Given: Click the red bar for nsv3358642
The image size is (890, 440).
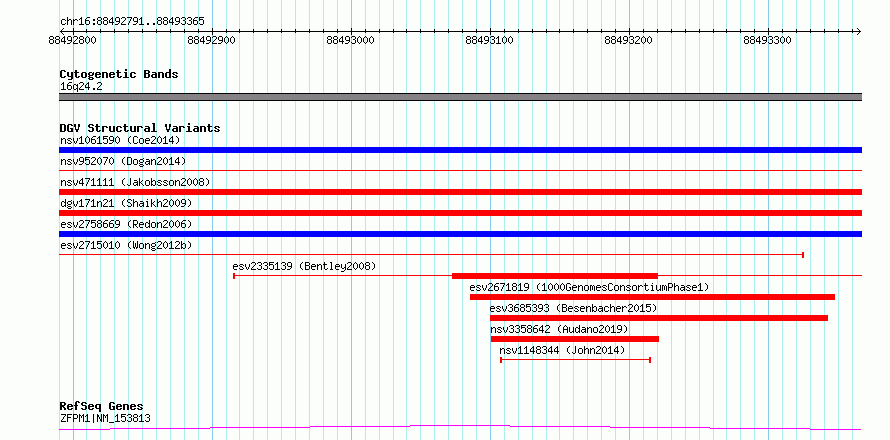Looking at the screenshot, I should pyautogui.click(x=574, y=339).
